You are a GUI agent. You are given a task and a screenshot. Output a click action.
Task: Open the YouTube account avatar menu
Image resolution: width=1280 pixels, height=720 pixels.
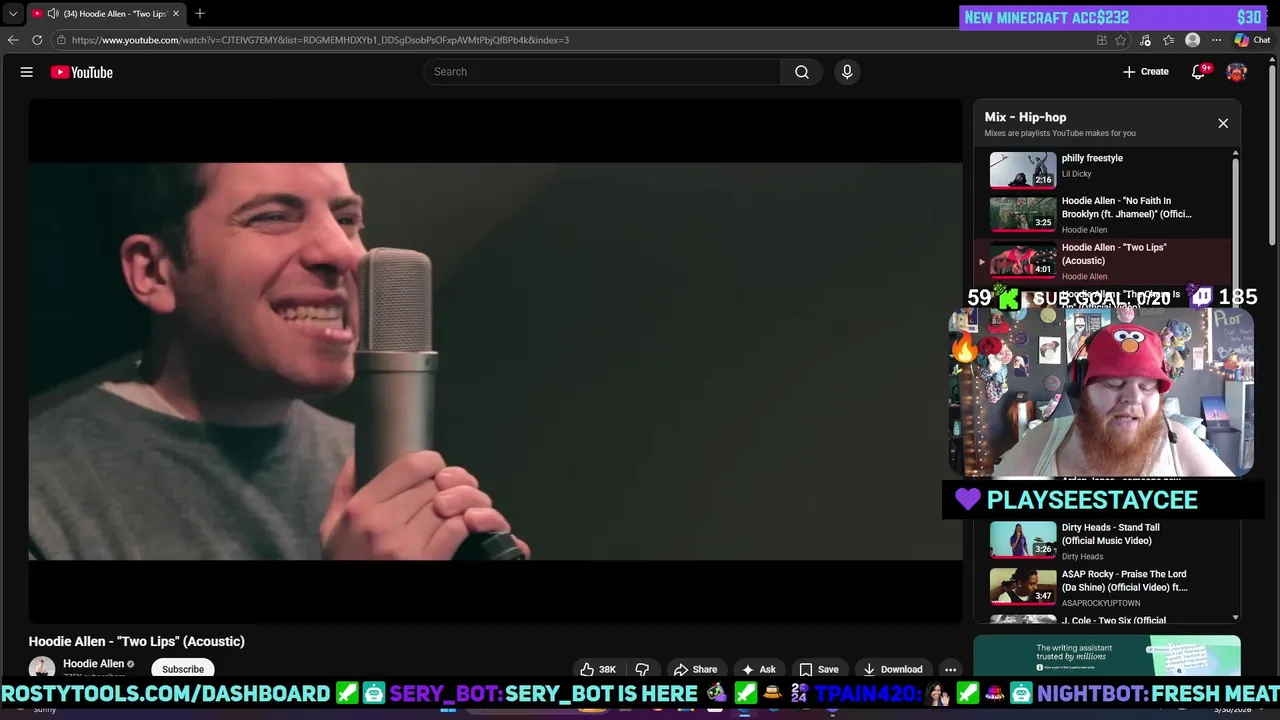point(1237,72)
